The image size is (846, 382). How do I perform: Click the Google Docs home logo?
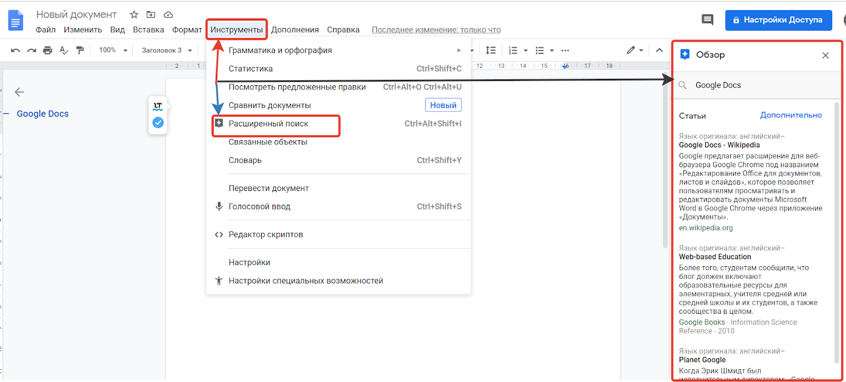click(16, 21)
